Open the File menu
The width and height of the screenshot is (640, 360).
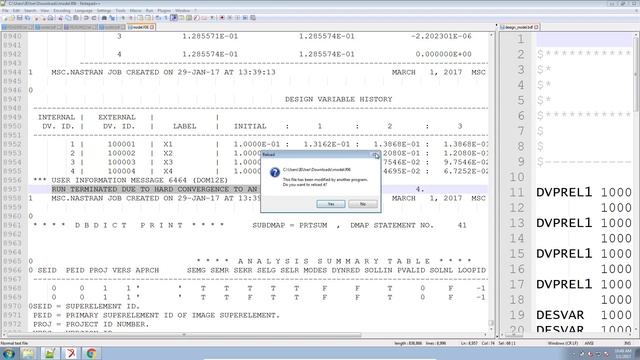pyautogui.click(x=5, y=11)
